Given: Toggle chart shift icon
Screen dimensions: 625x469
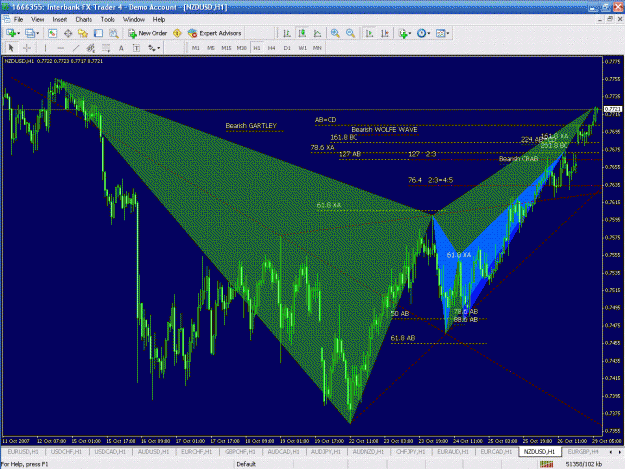Looking at the screenshot, I should 385,33.
